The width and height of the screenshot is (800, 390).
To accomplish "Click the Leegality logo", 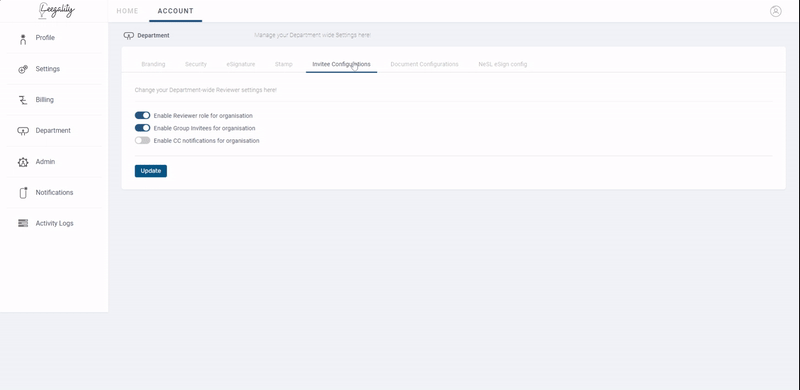I will (57, 10).
